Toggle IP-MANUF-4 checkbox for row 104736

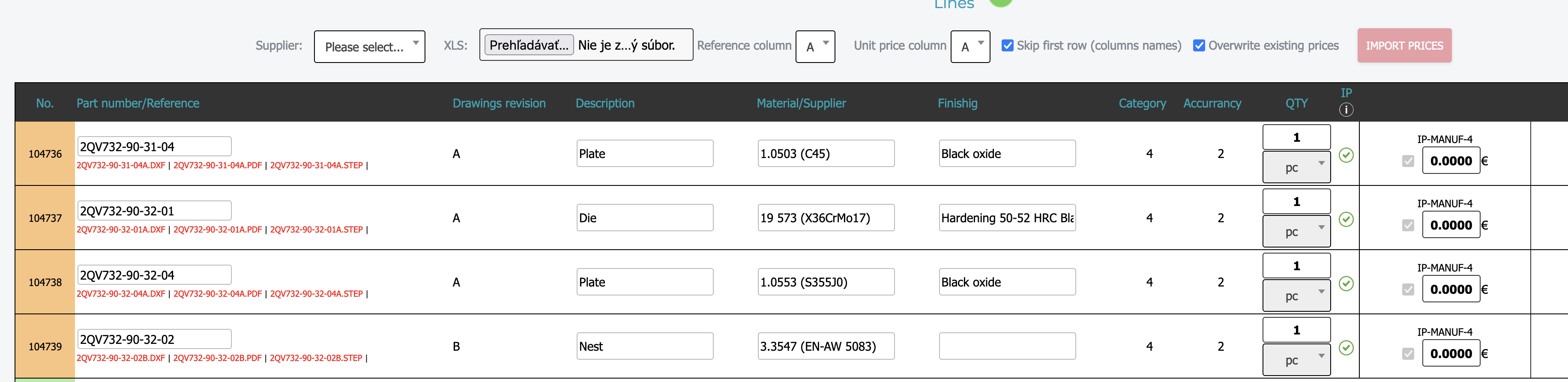click(x=1407, y=161)
